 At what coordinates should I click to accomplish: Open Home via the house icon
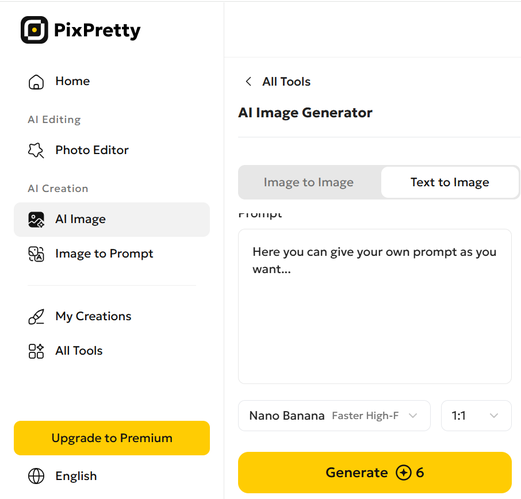tap(36, 82)
